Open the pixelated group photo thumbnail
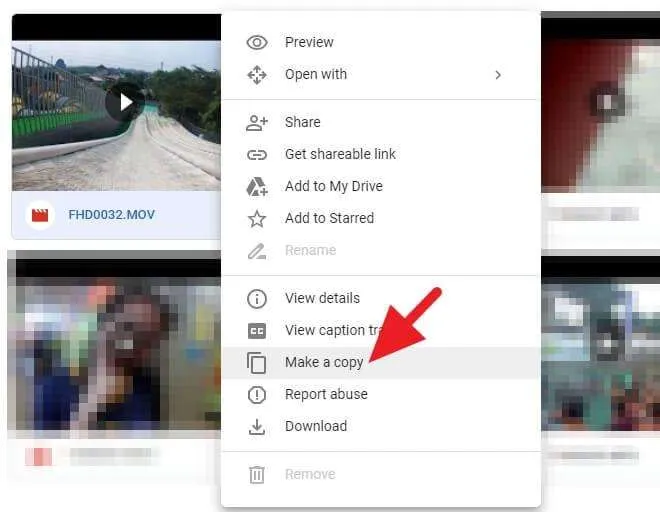This screenshot has width=660, height=512. point(114,344)
